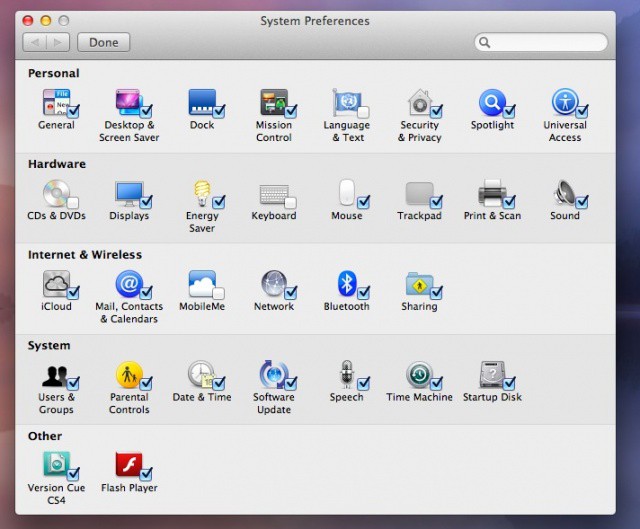
Task: Tick the unchecked Mouse checkbox
Action: [x=363, y=202]
